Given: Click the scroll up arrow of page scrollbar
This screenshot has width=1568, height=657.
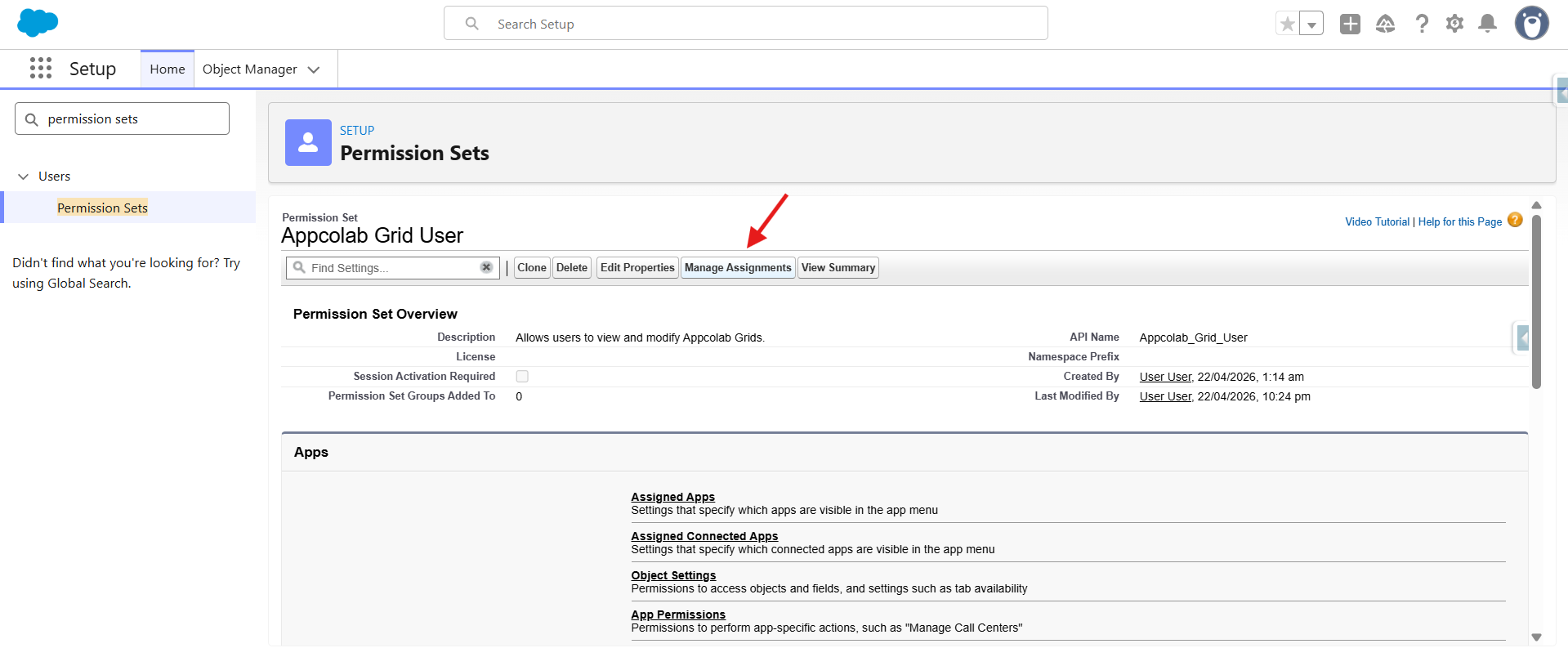Looking at the screenshot, I should [x=1536, y=205].
